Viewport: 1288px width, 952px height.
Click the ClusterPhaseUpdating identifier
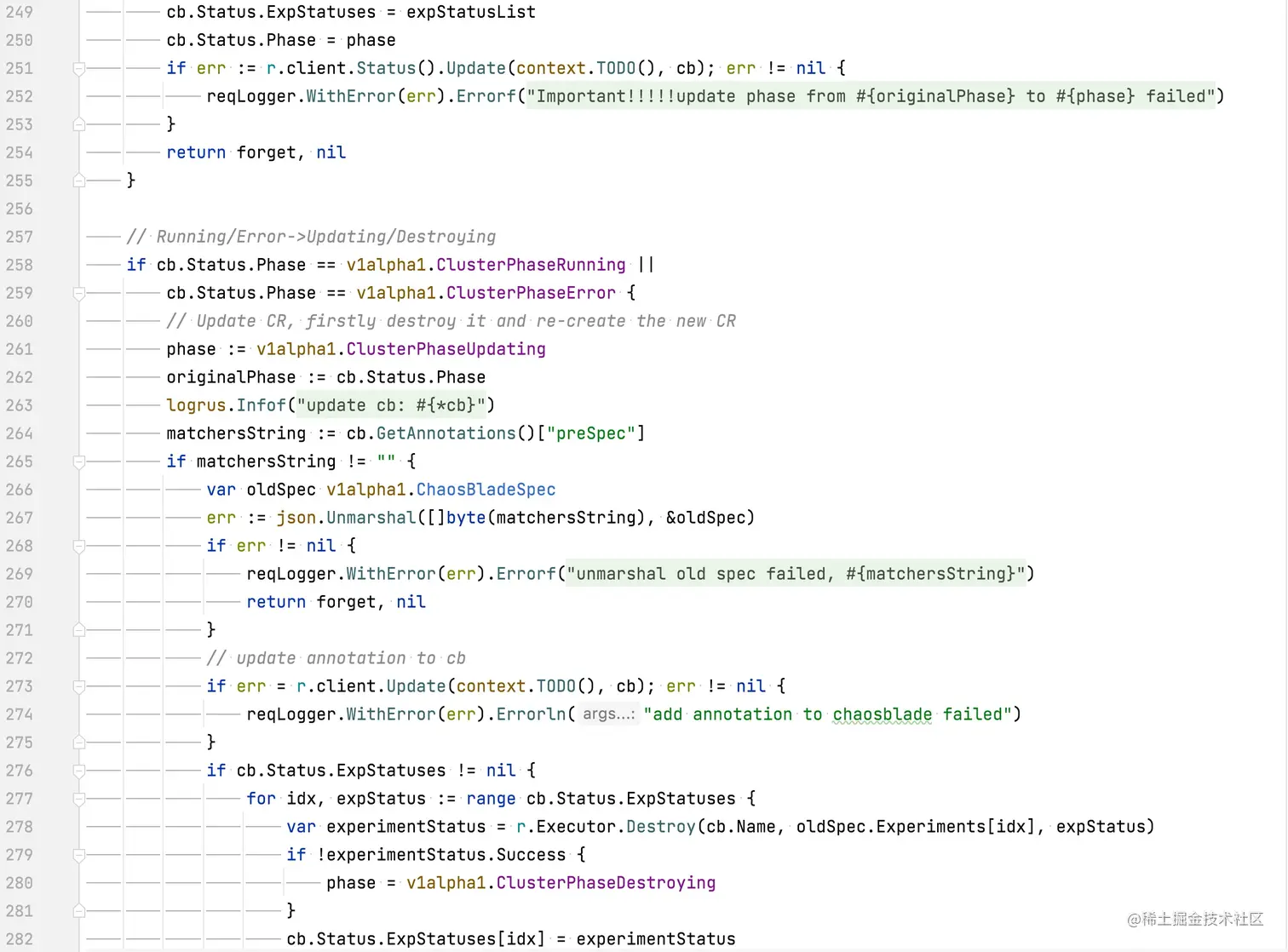(x=446, y=349)
